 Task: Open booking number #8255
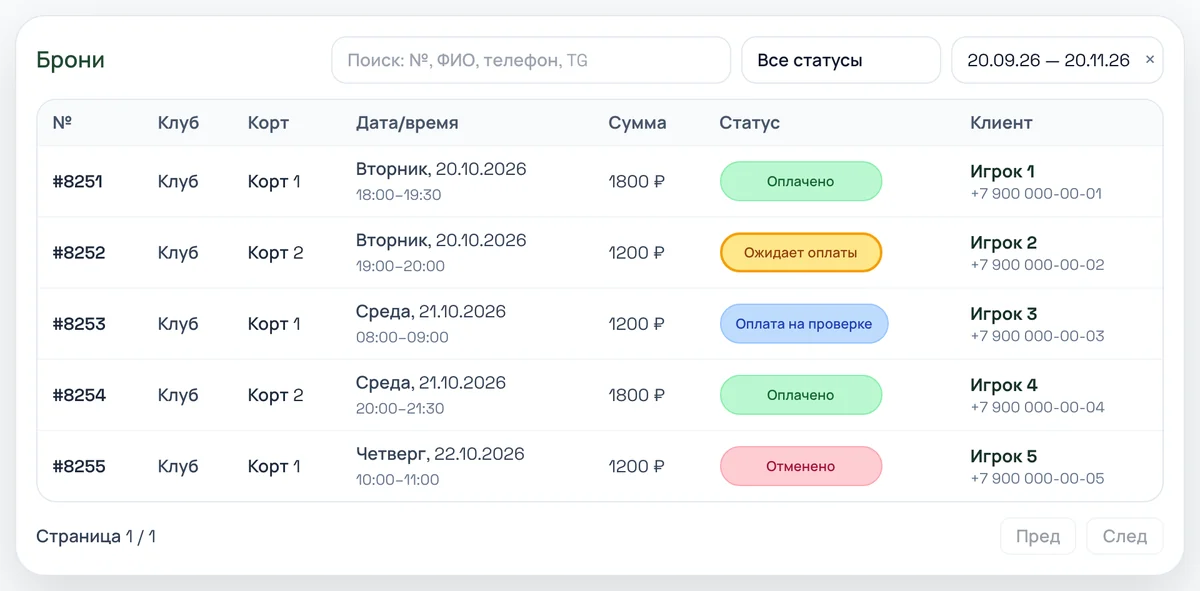tap(79, 466)
